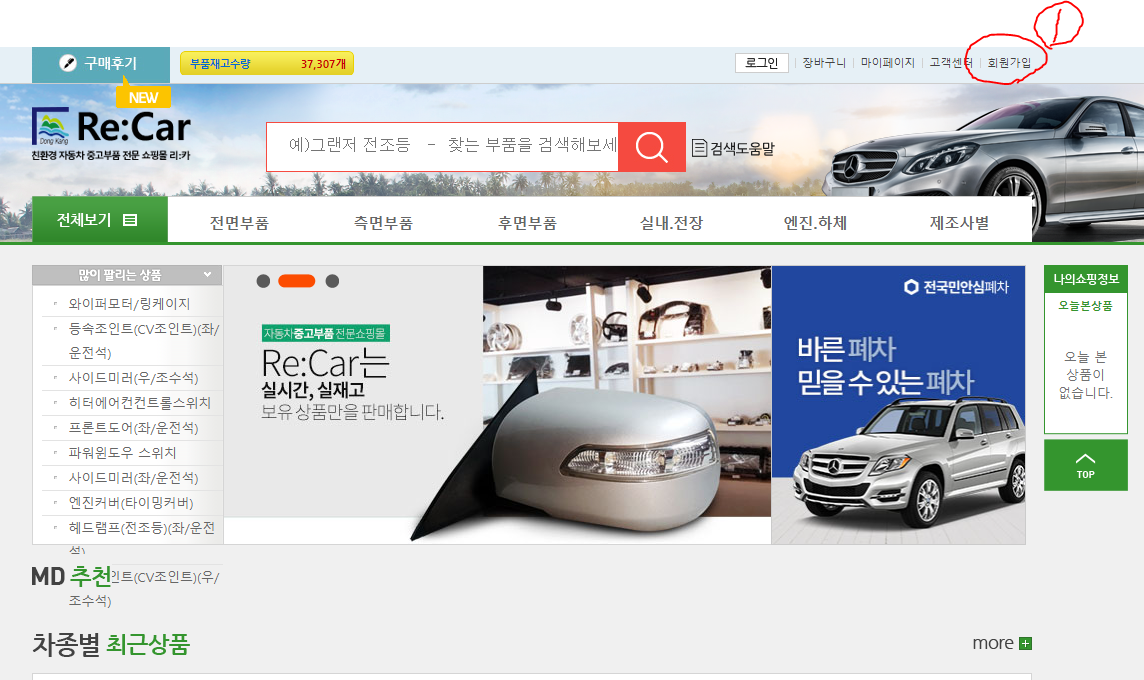
Task: Click the 부품재고수량 stock count badge
Action: coord(267,63)
